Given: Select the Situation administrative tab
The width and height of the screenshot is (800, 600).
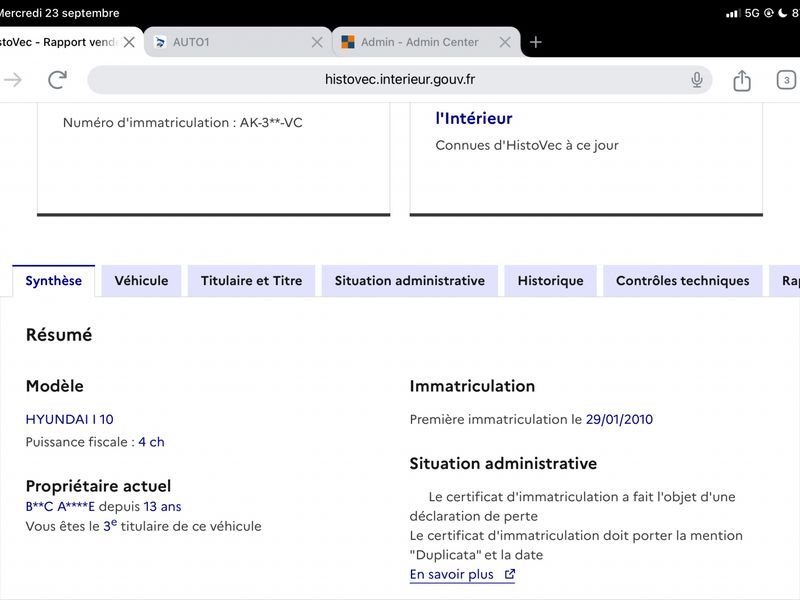Looking at the screenshot, I should [410, 281].
